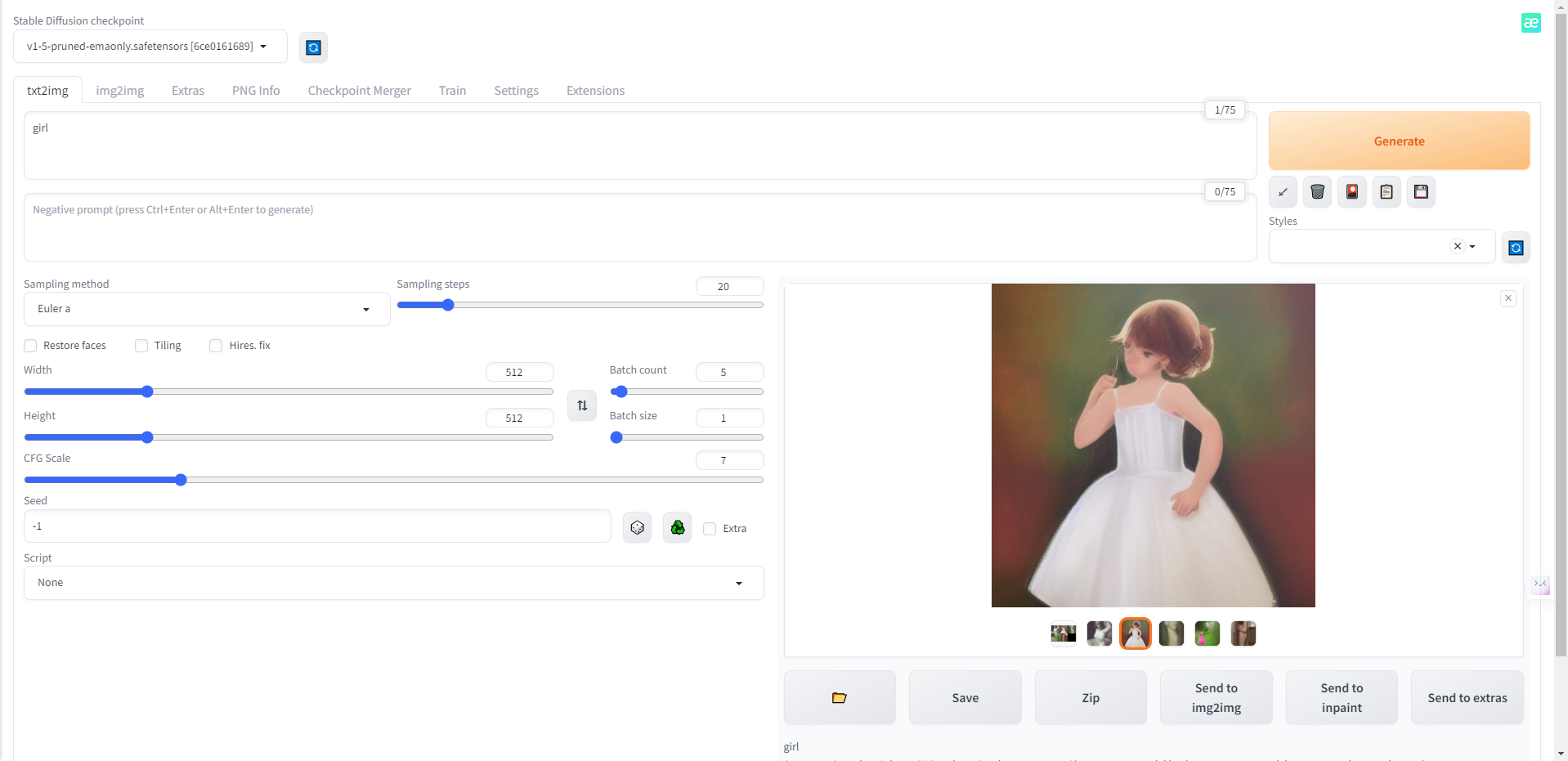The image size is (1568, 761).
Task: Adjust the Width slider
Action: coord(289,392)
